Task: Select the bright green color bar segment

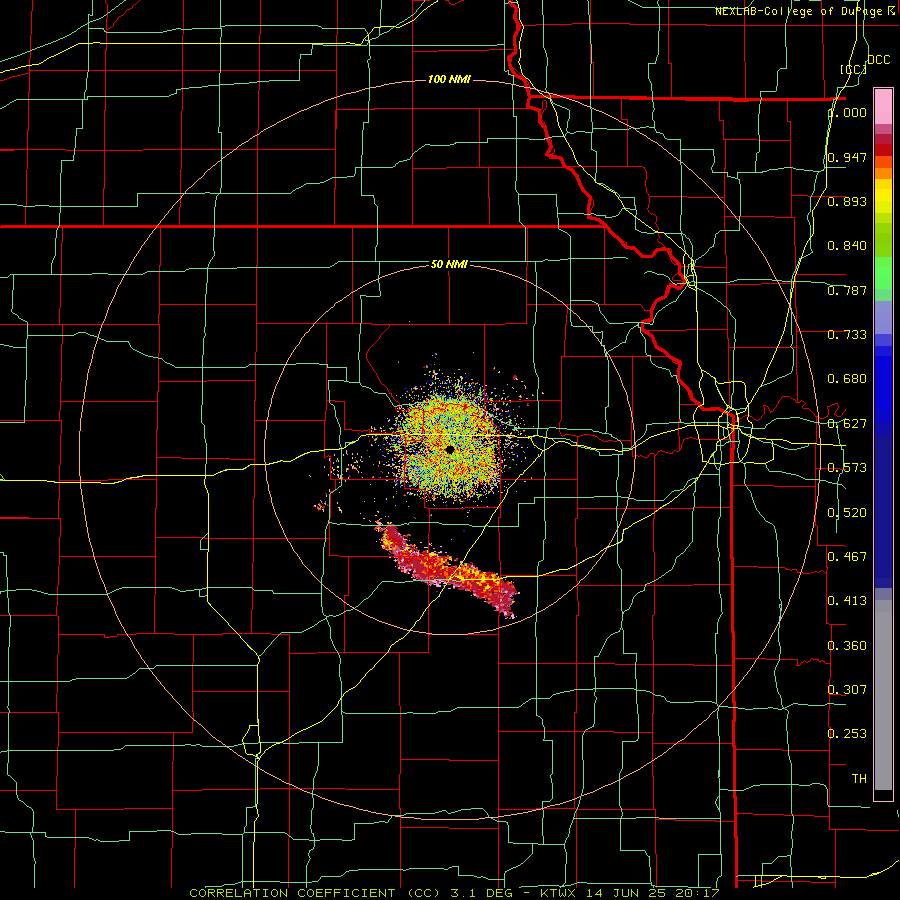Action: 883,273
